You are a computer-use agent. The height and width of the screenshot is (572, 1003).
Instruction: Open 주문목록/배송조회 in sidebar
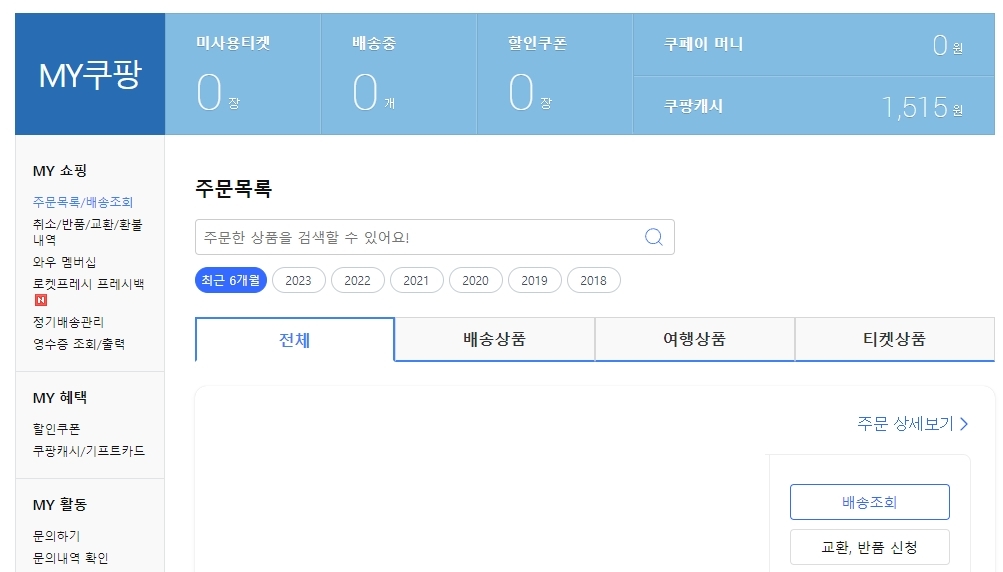[83, 202]
